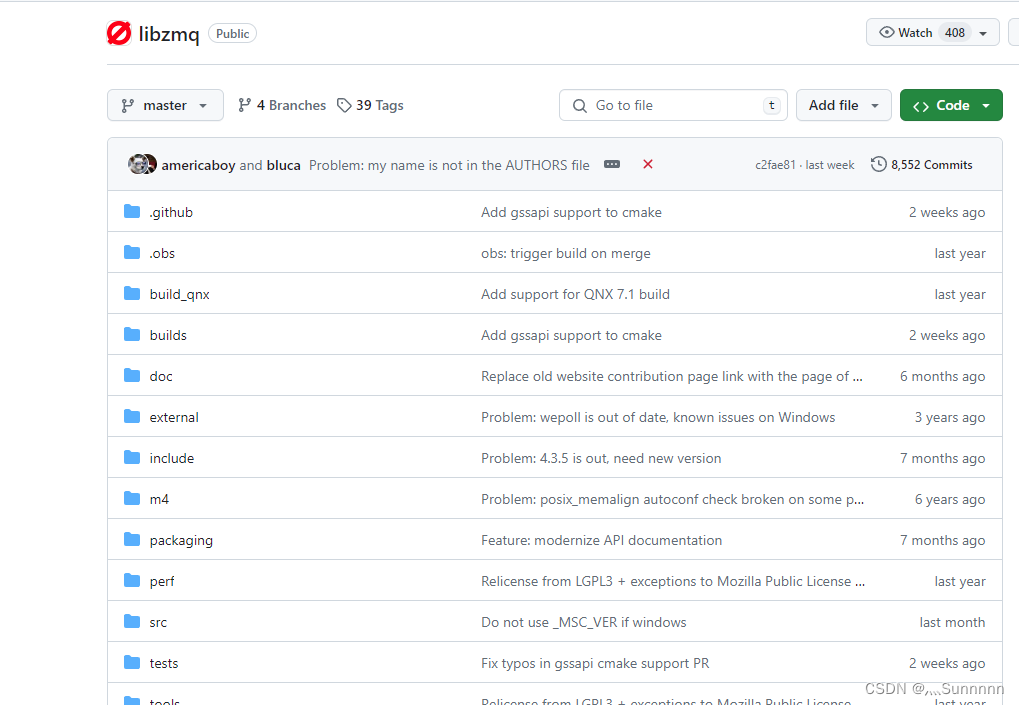Click '3 years ago' timestamp in external row
This screenshot has width=1019, height=705.
949,417
